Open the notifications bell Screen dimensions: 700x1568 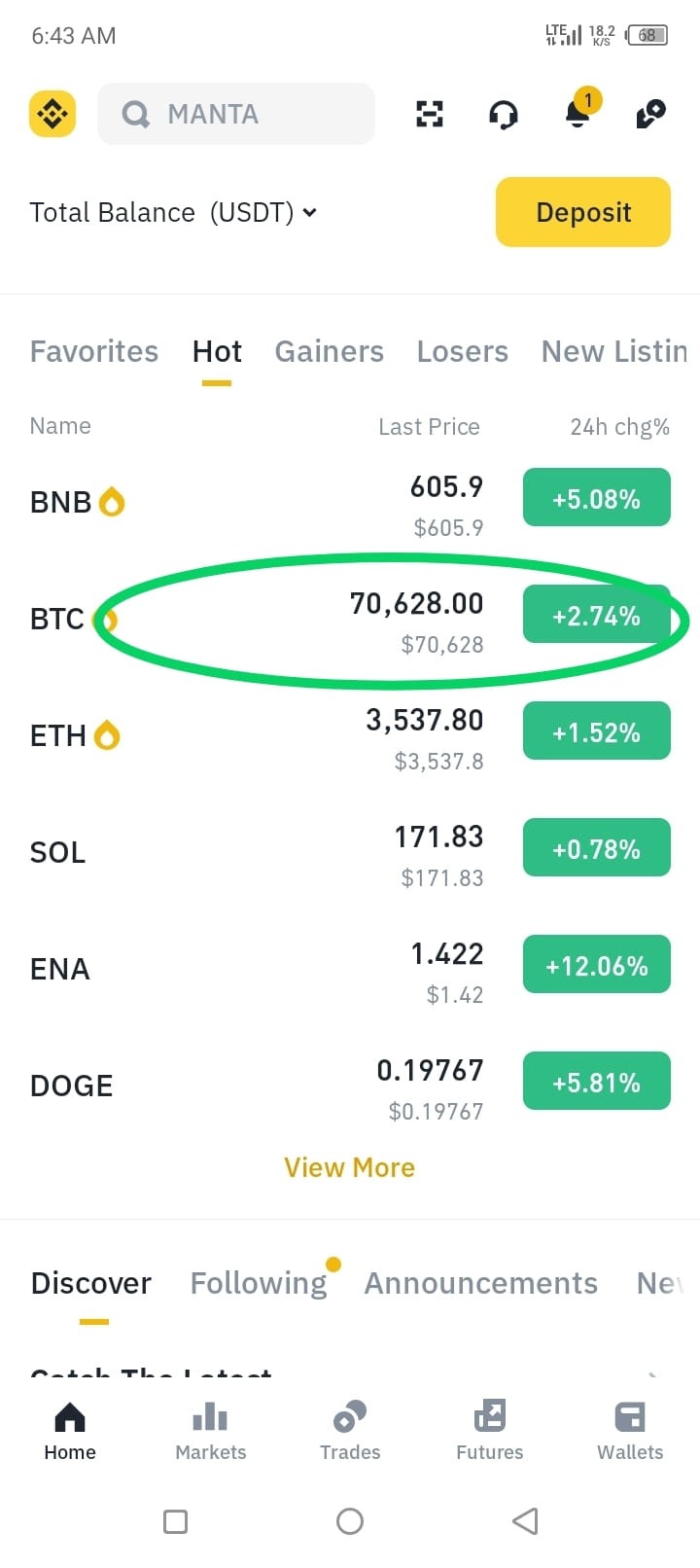(x=577, y=113)
